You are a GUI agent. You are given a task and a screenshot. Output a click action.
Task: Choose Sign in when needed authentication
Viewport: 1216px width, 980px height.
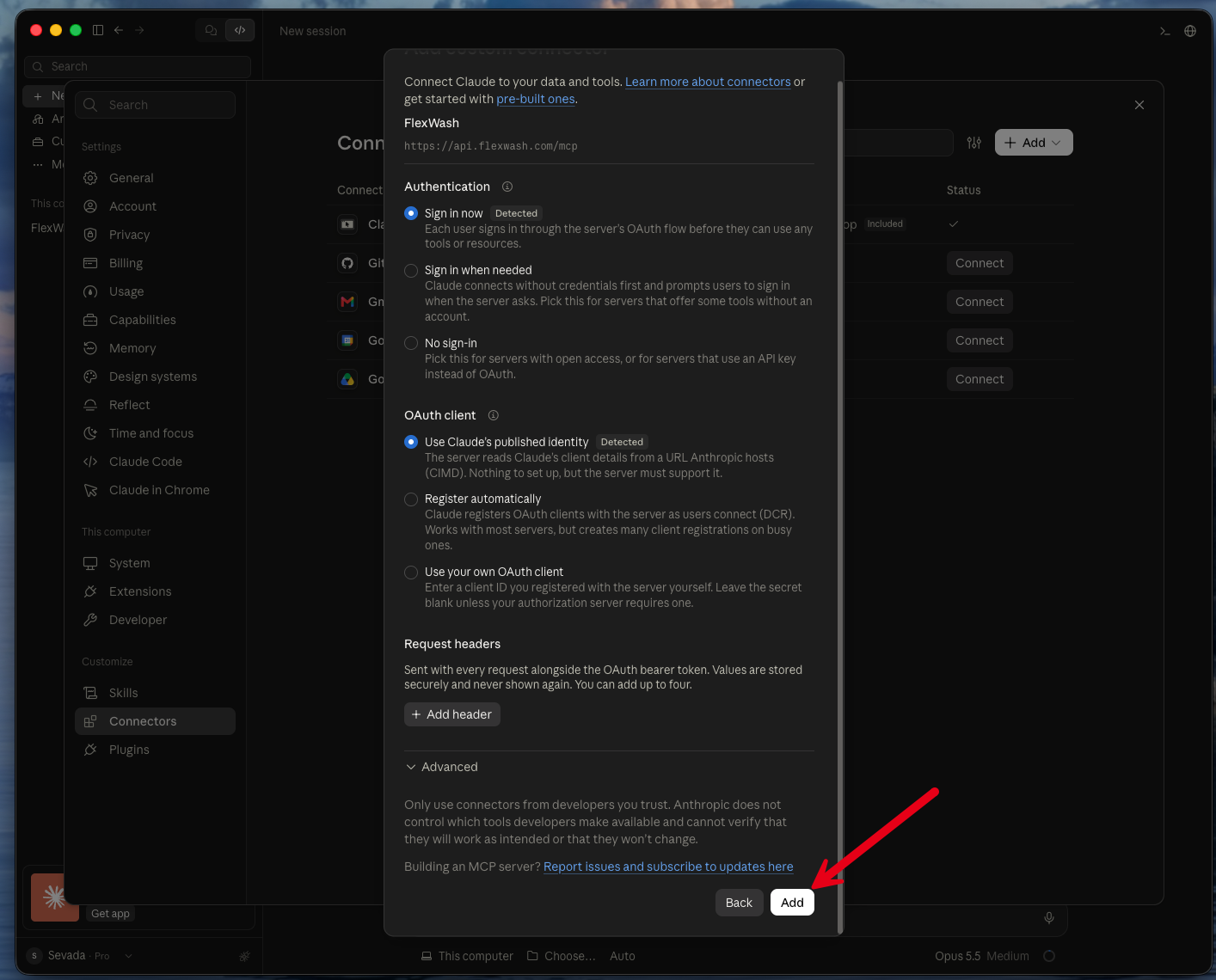click(411, 271)
